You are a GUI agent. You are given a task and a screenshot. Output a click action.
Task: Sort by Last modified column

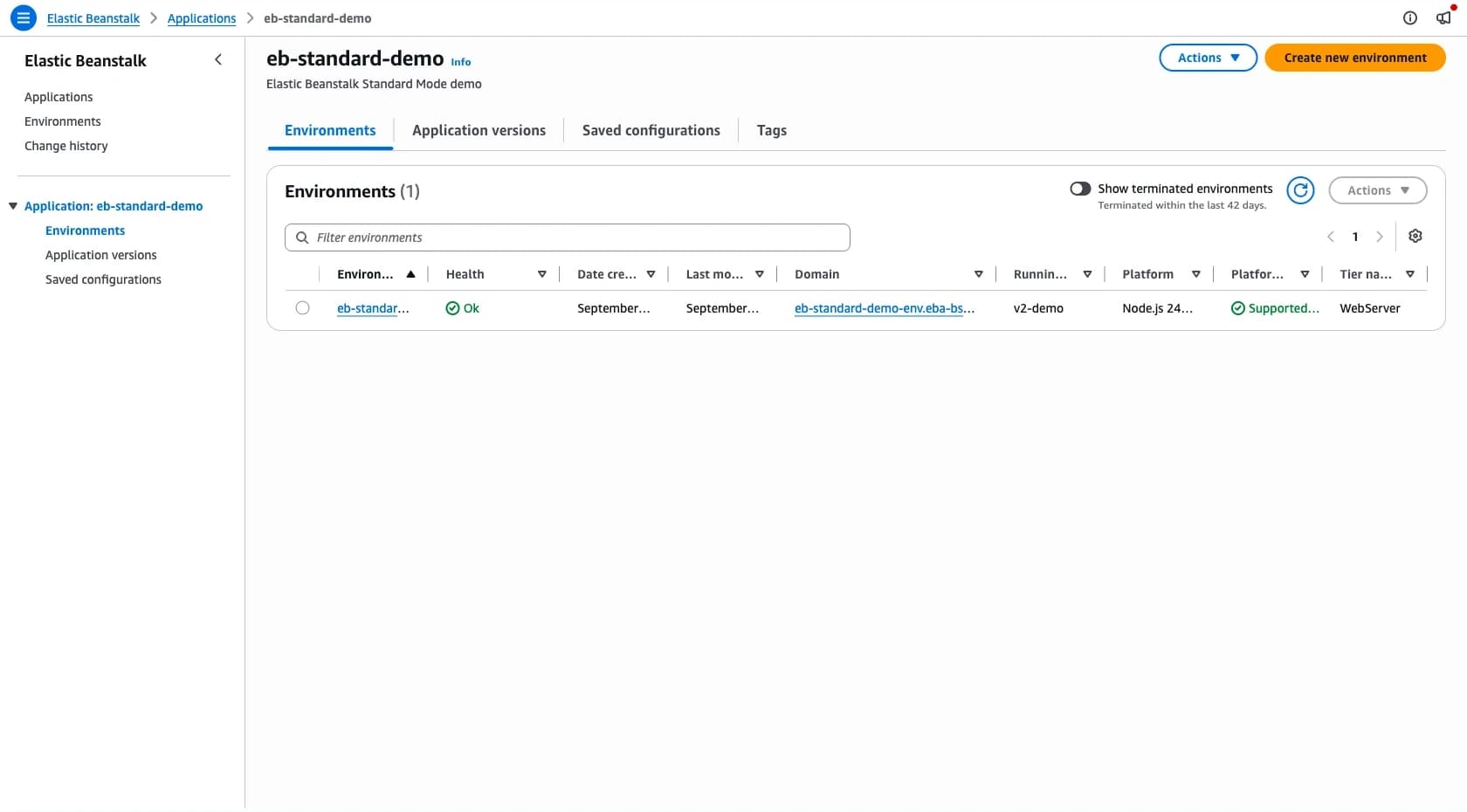760,274
